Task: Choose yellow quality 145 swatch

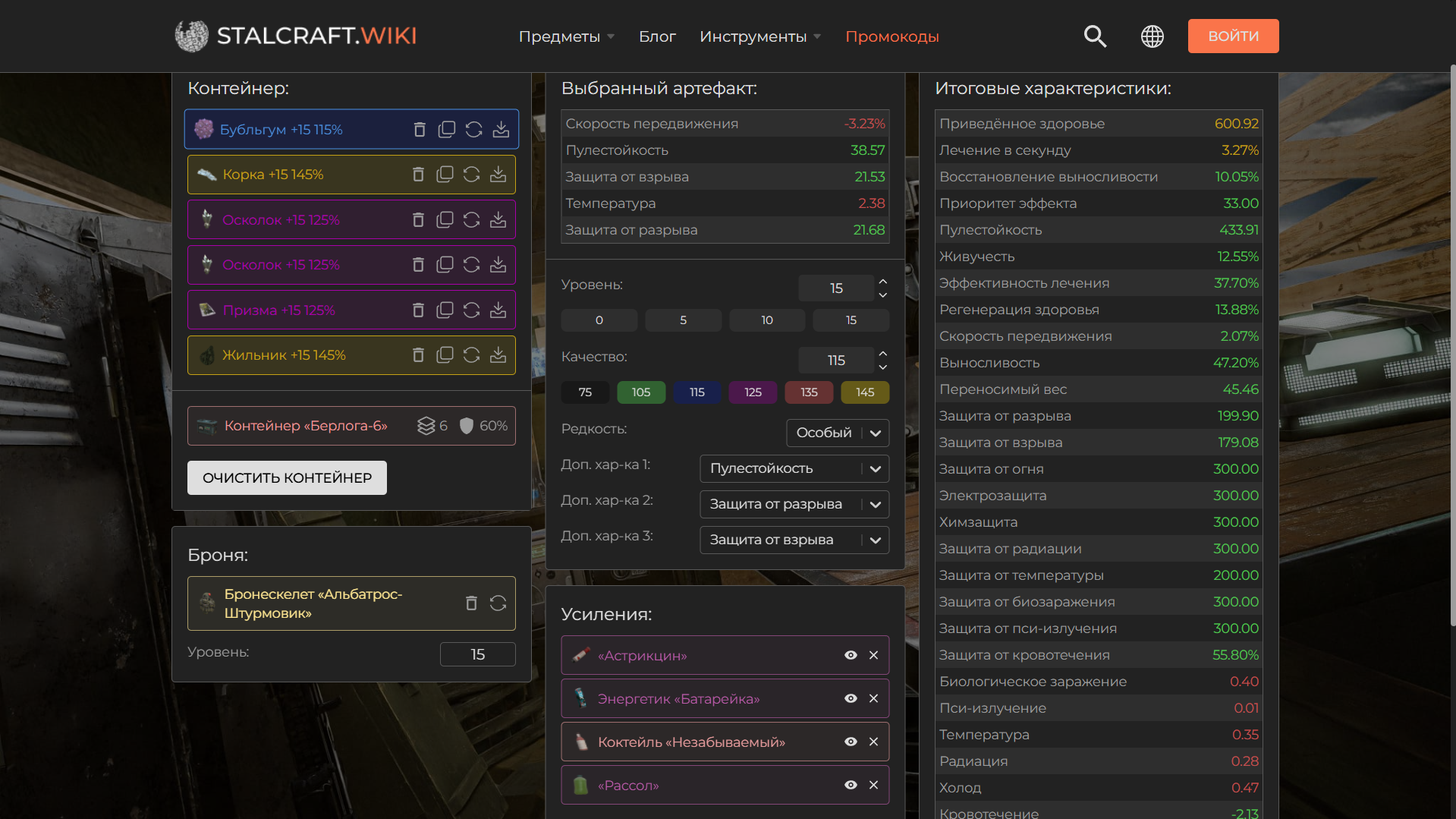Action: tap(865, 392)
